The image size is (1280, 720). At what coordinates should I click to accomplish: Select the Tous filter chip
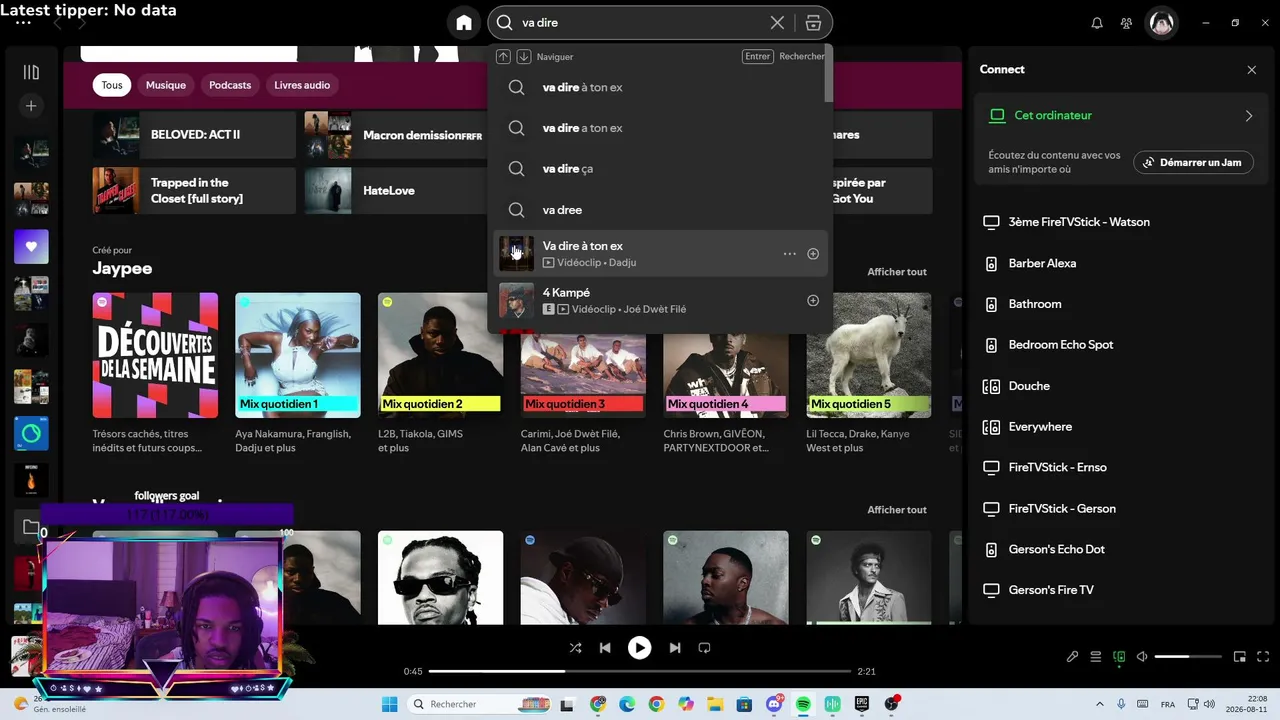112,85
